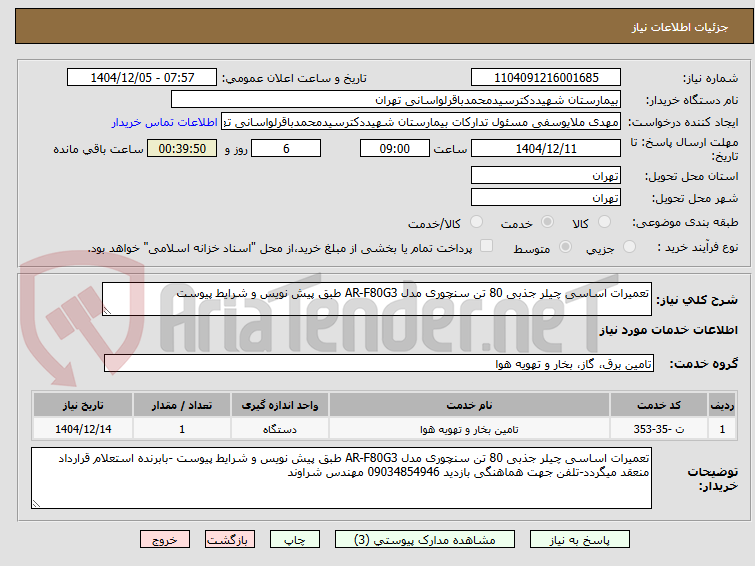Screen dimensions: 755x566
Task: Click the service group field 'تامین برق، گاز'
Action: pyautogui.click(x=378, y=363)
